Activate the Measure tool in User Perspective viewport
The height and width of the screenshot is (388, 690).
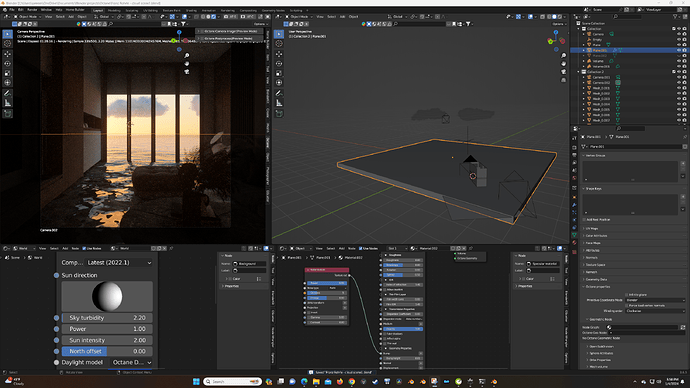click(279, 103)
